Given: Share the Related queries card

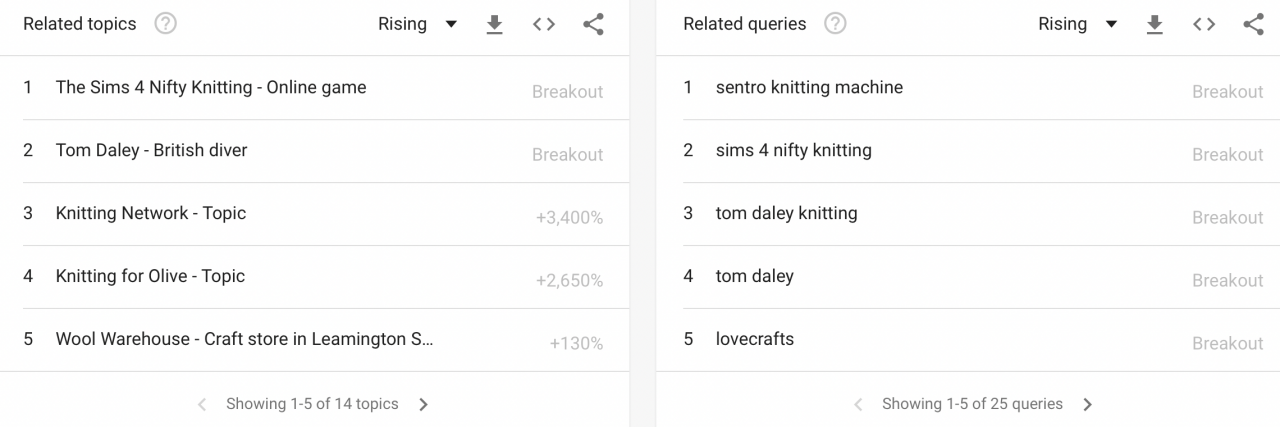Looking at the screenshot, I should (1253, 25).
